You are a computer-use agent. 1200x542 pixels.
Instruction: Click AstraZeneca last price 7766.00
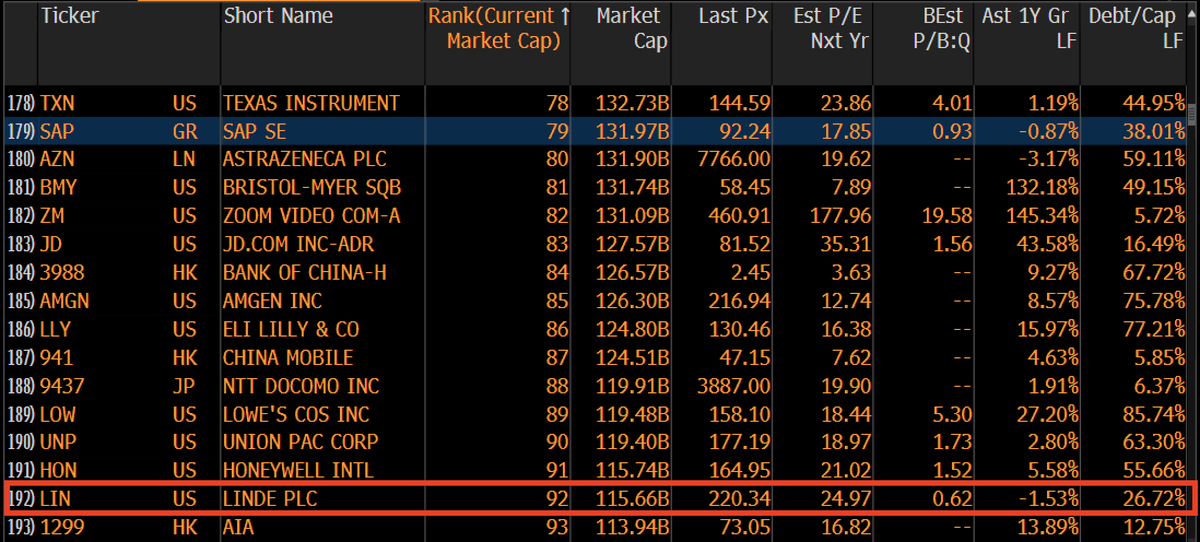point(735,160)
